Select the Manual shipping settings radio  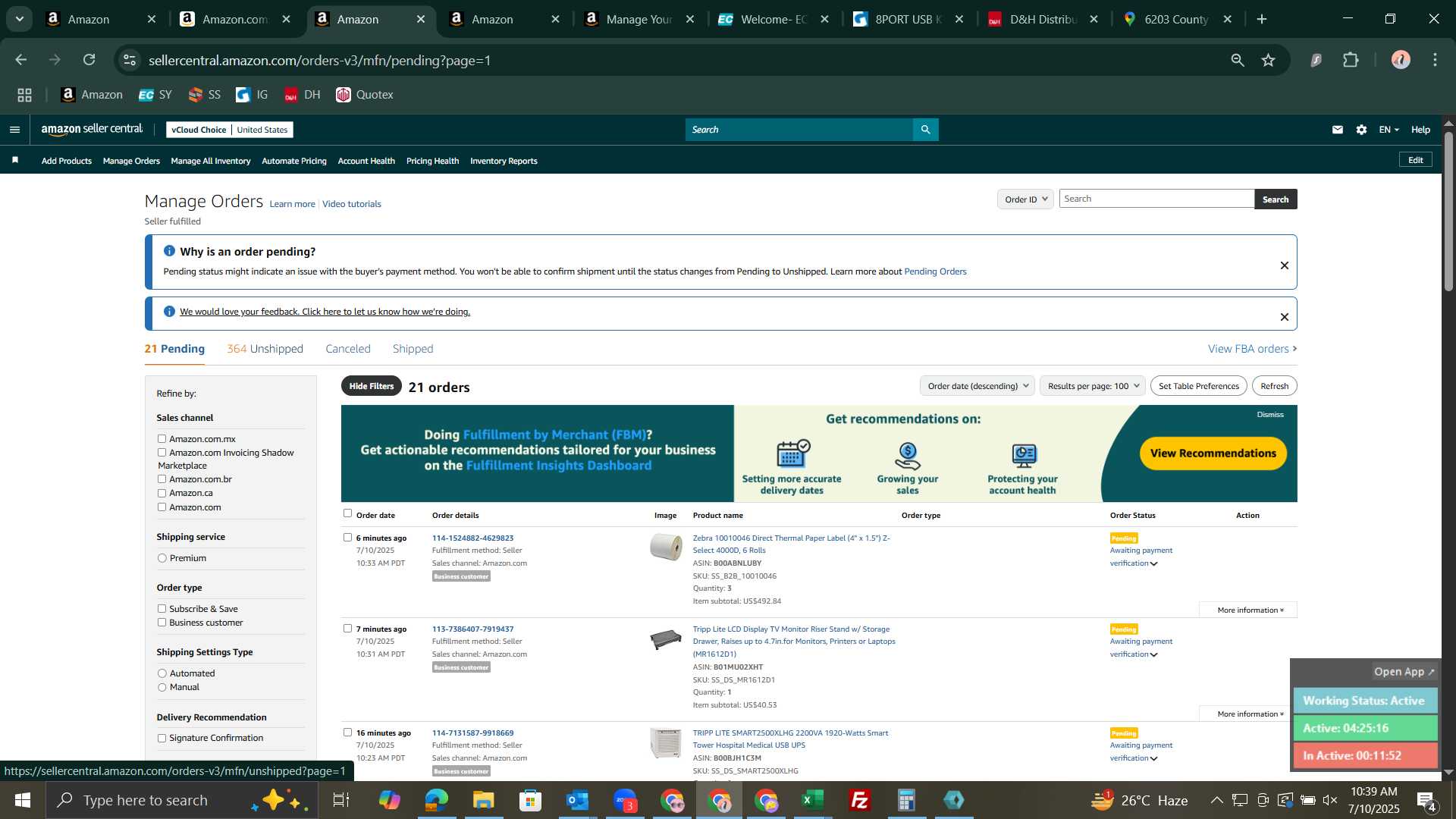pyautogui.click(x=162, y=687)
